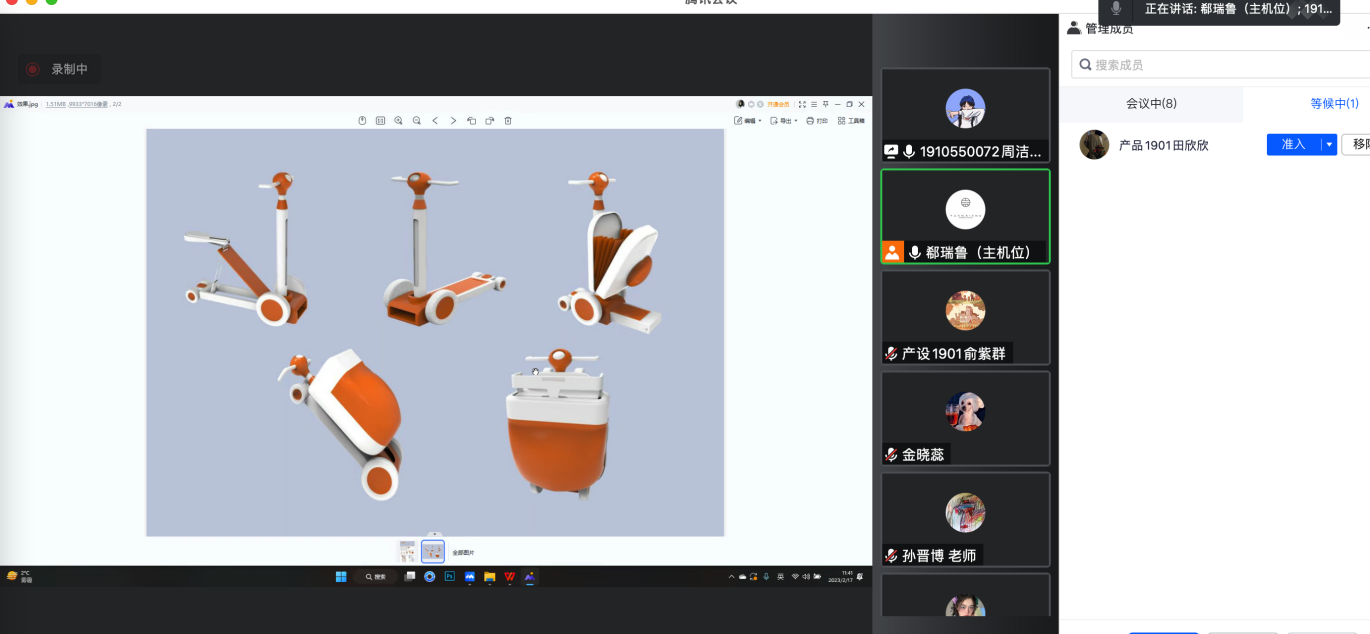Open Photoshop from the Windows taskbar
Image resolution: width=1370 pixels, height=634 pixels.
450,577
